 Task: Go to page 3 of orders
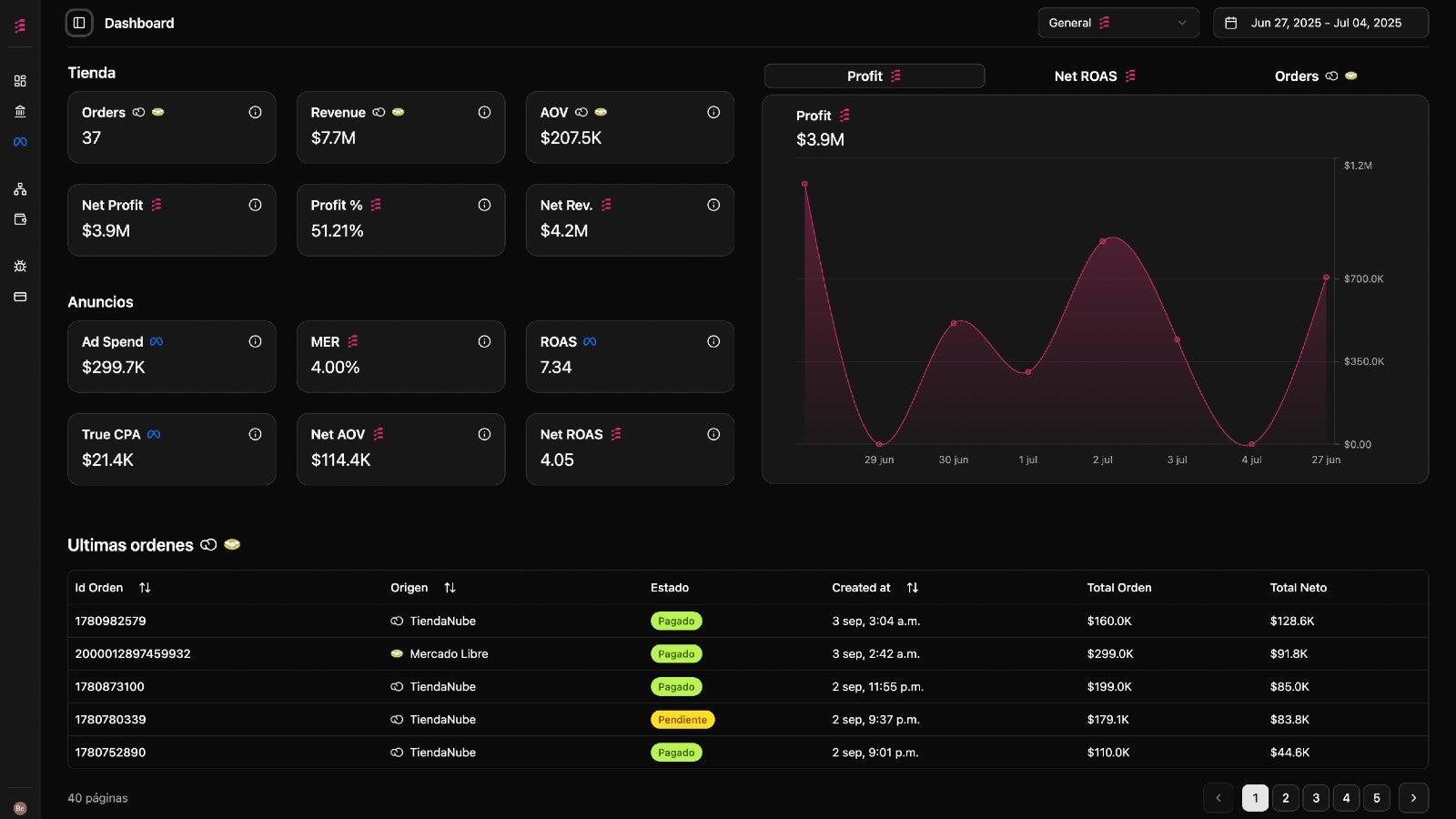pyautogui.click(x=1316, y=797)
